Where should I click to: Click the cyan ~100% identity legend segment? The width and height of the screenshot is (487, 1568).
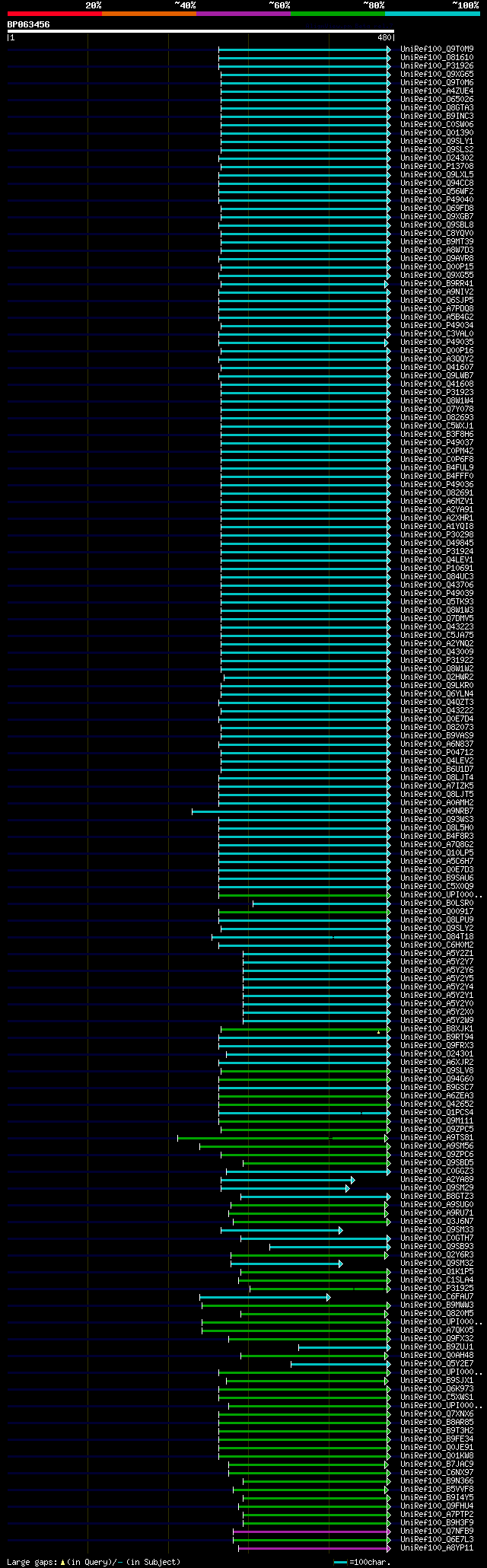pos(432,14)
